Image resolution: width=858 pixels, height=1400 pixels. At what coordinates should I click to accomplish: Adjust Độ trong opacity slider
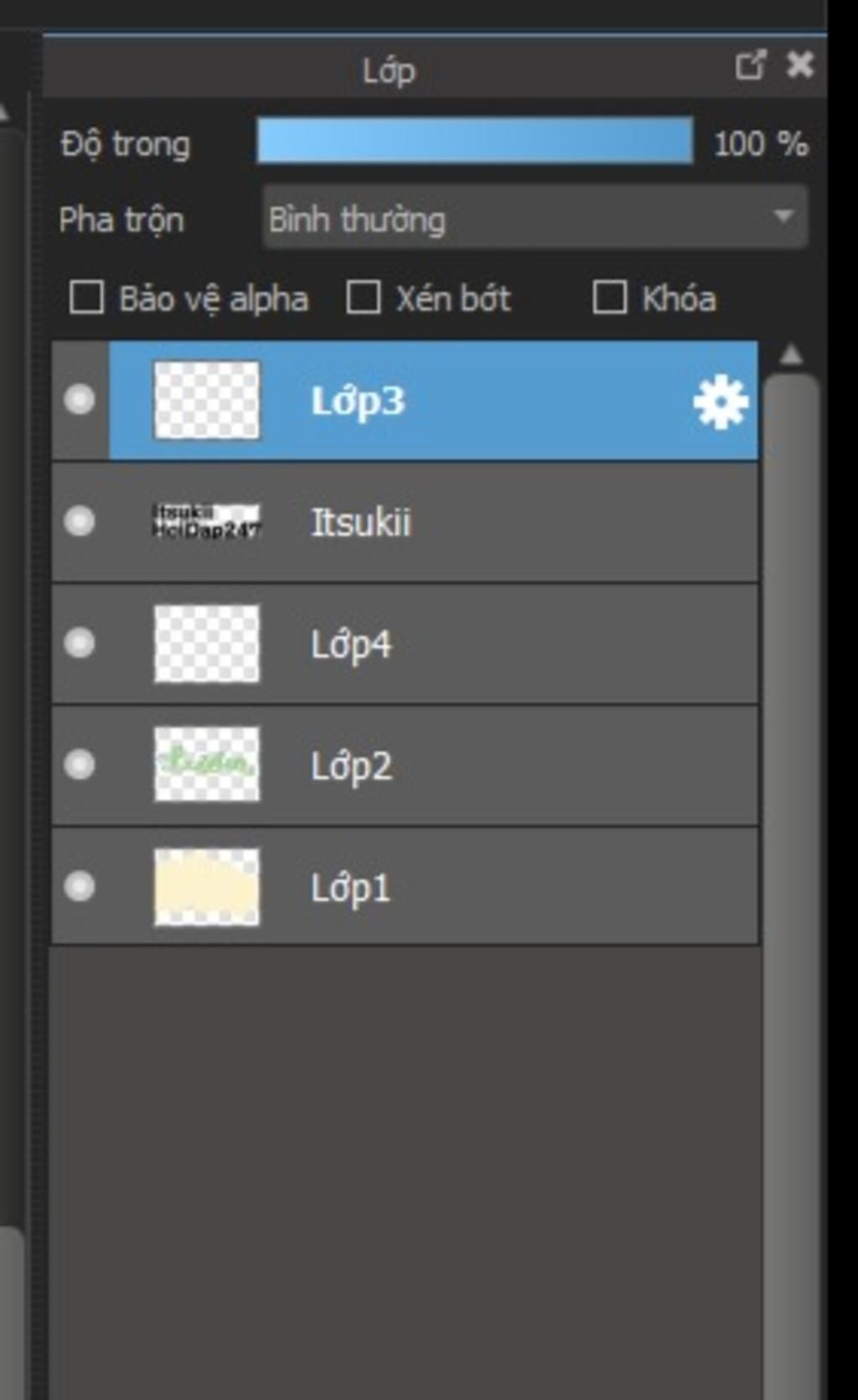(475, 141)
